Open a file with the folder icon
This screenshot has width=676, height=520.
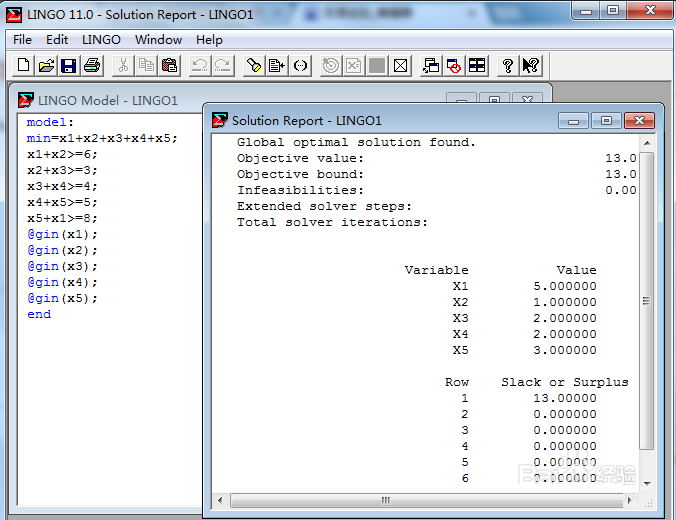coord(46,66)
